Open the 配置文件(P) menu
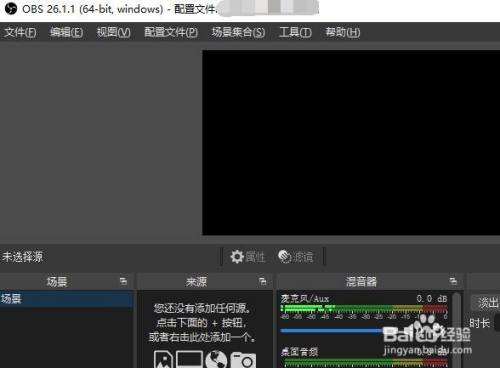Viewport: 500px width, 368px height. (x=171, y=32)
